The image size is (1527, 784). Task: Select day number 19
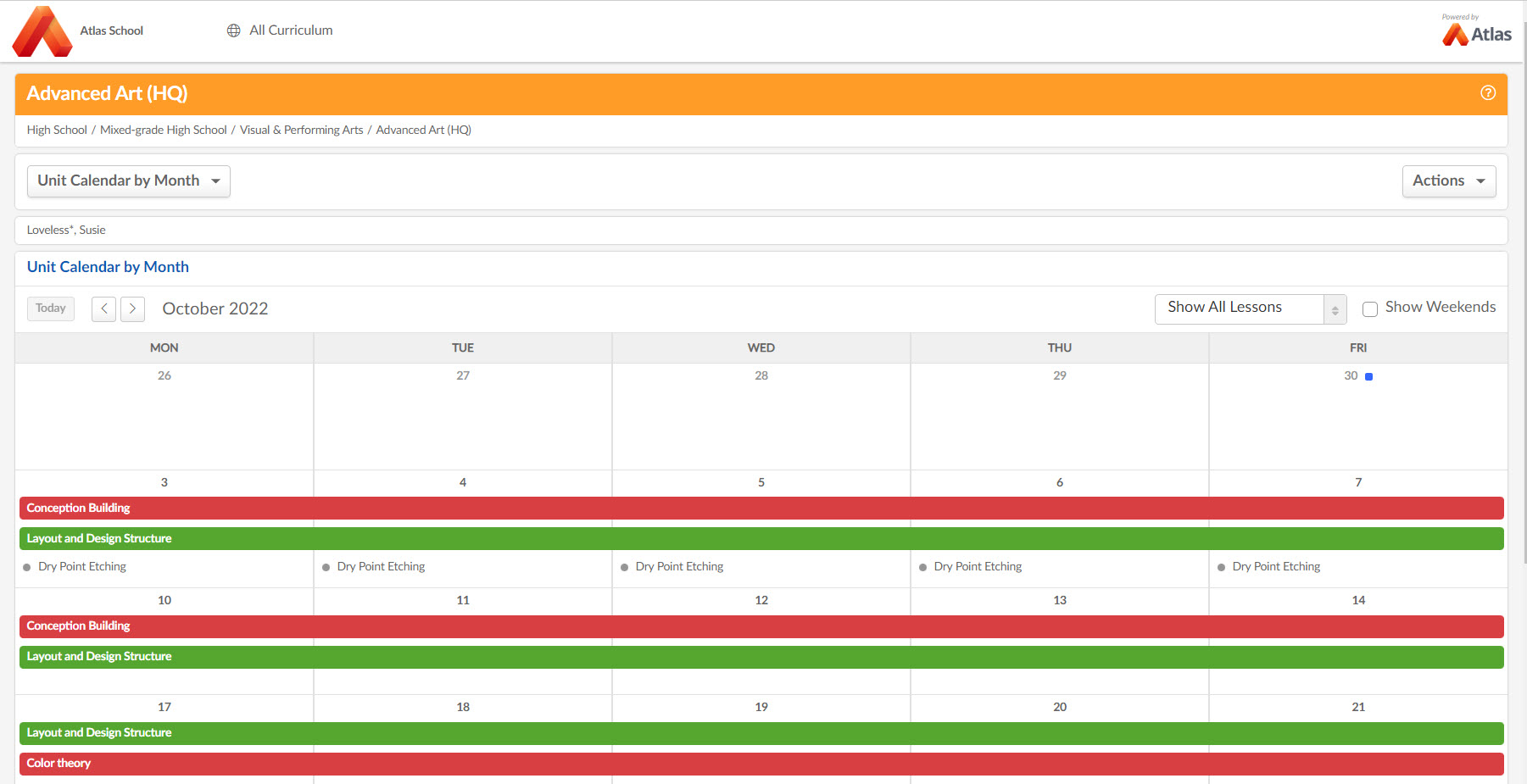click(761, 707)
